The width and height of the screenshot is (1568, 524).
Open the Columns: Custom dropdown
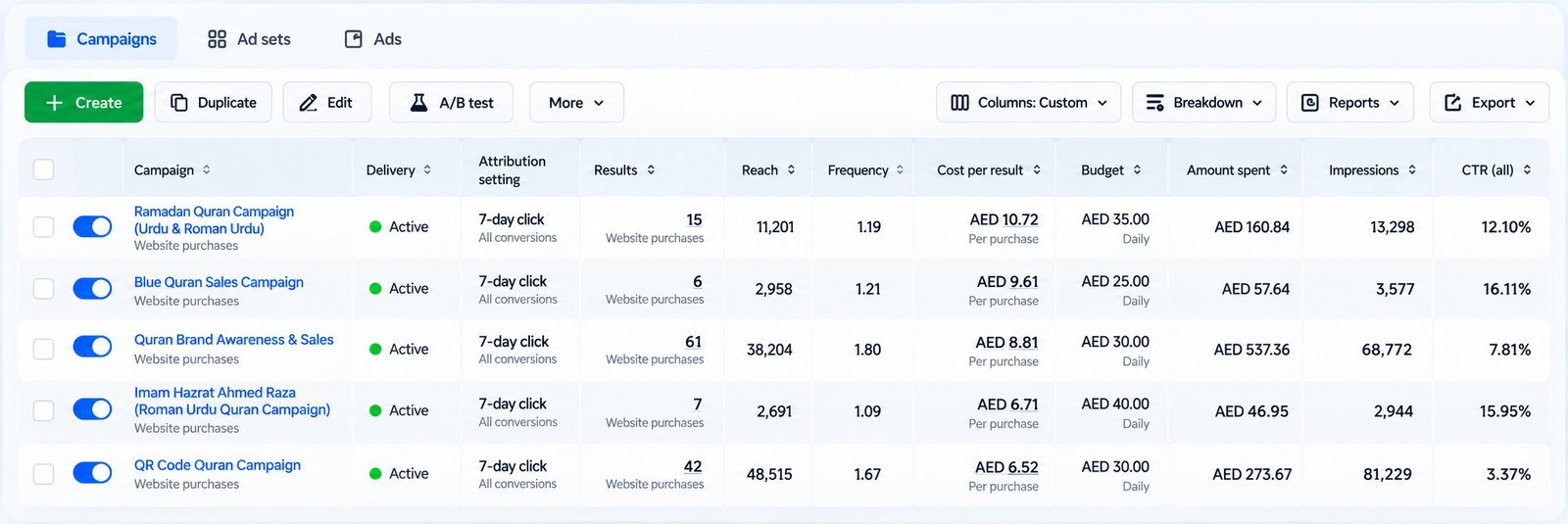coord(1029,103)
